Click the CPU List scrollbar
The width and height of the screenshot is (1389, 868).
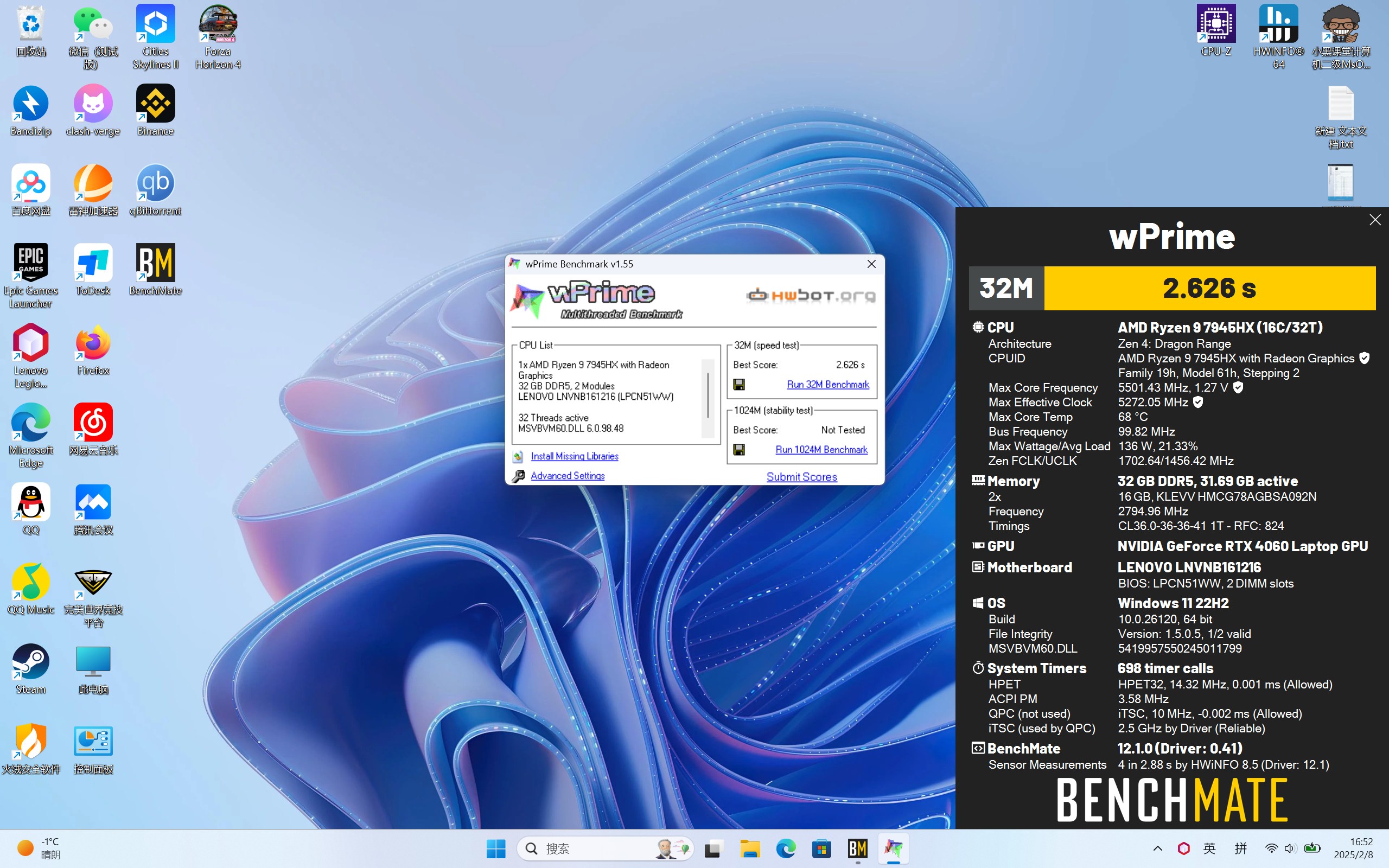click(x=708, y=398)
